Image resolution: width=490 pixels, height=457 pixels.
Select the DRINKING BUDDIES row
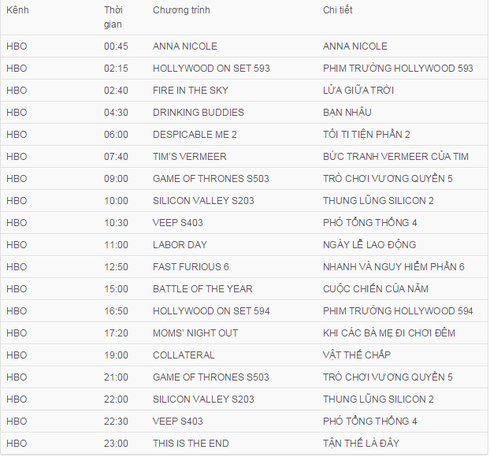click(244, 112)
